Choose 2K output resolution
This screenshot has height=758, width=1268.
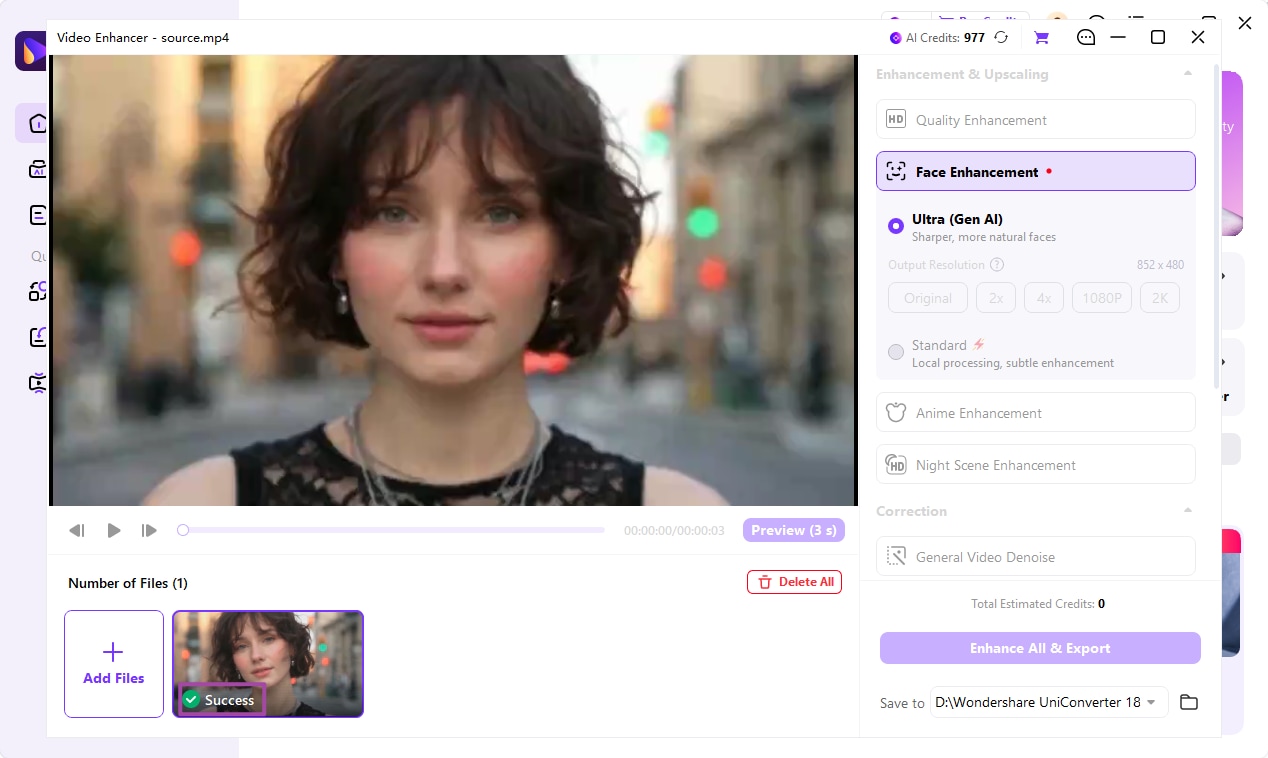(1160, 298)
